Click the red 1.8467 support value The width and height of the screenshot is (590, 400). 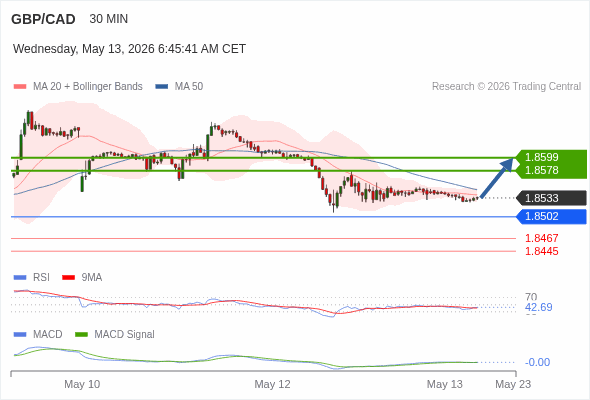(541, 238)
